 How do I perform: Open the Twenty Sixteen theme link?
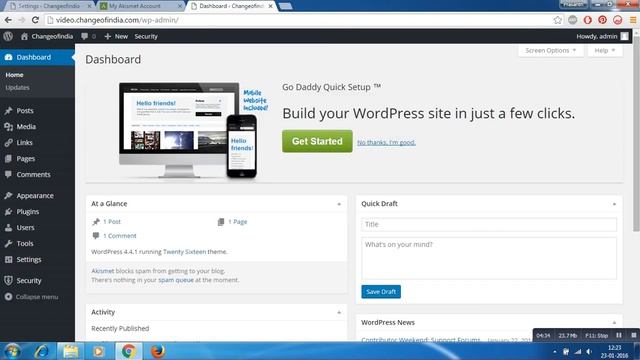[184, 252]
